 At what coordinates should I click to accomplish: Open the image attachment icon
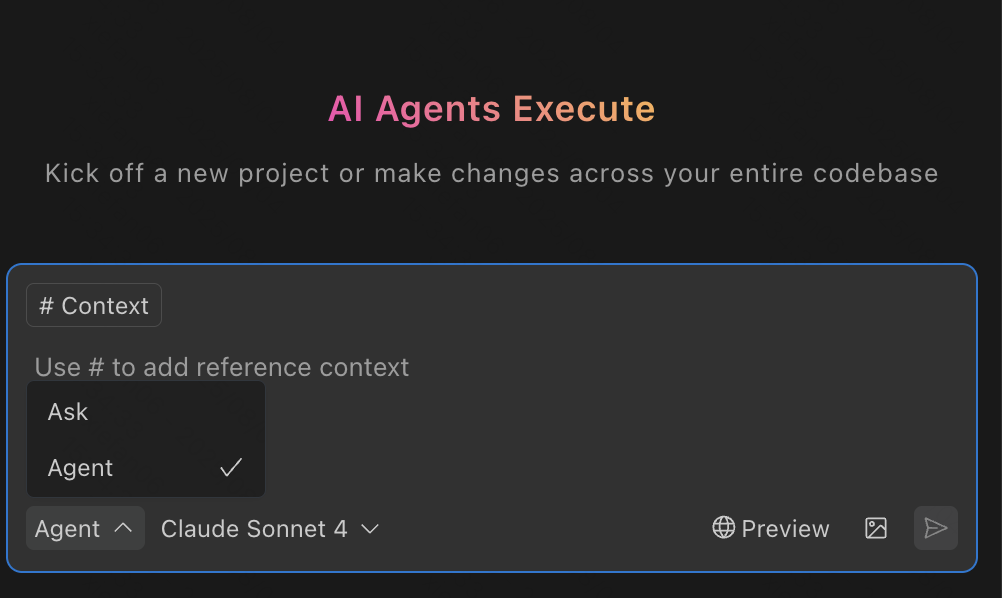point(875,528)
